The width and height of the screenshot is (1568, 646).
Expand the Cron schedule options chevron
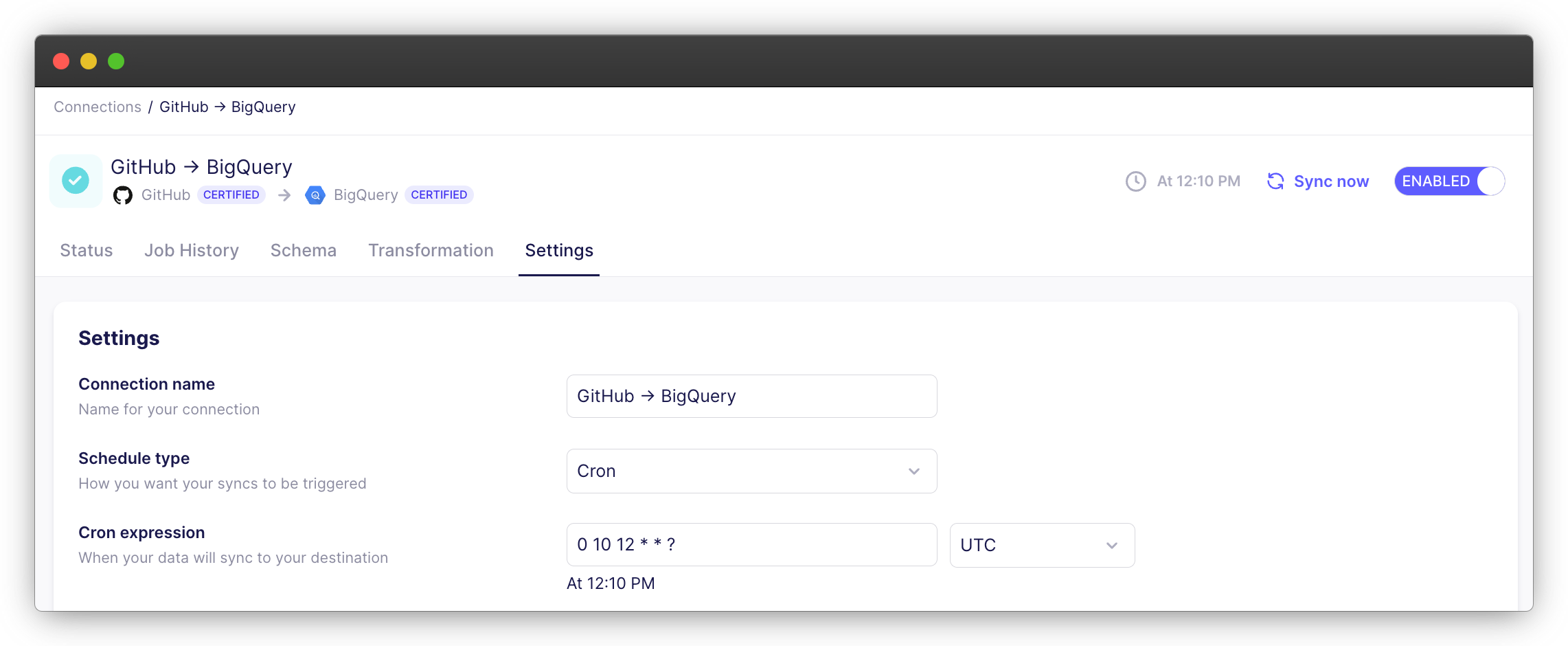point(913,471)
